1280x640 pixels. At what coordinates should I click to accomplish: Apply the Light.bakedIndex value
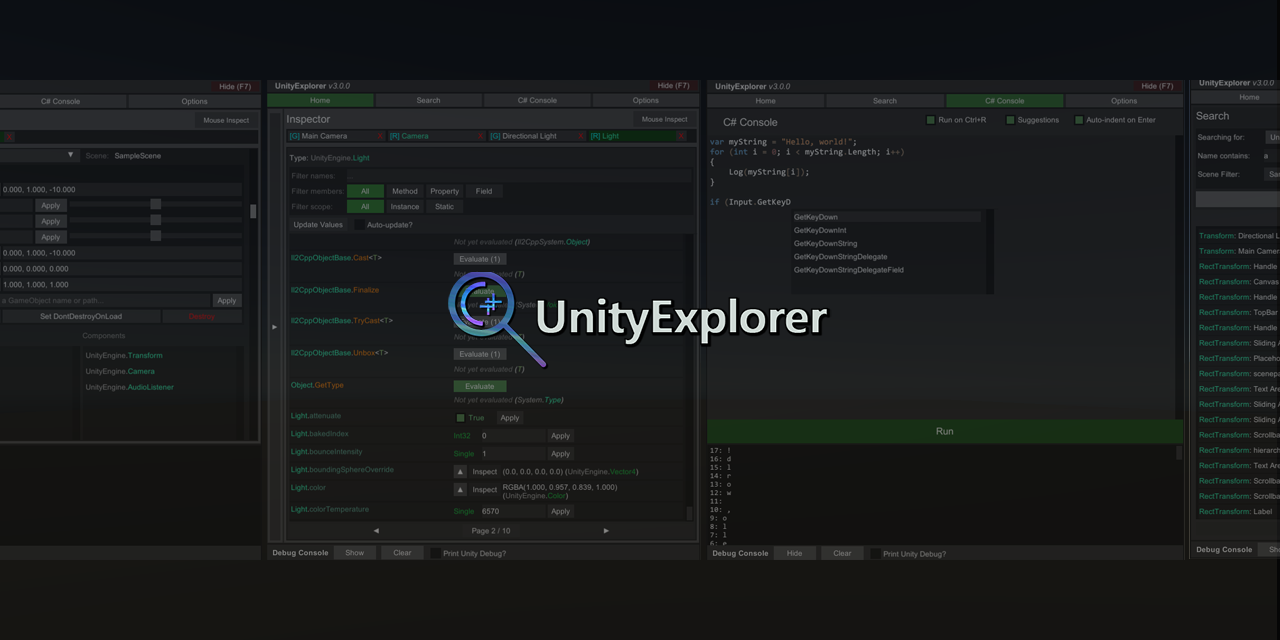[560, 436]
